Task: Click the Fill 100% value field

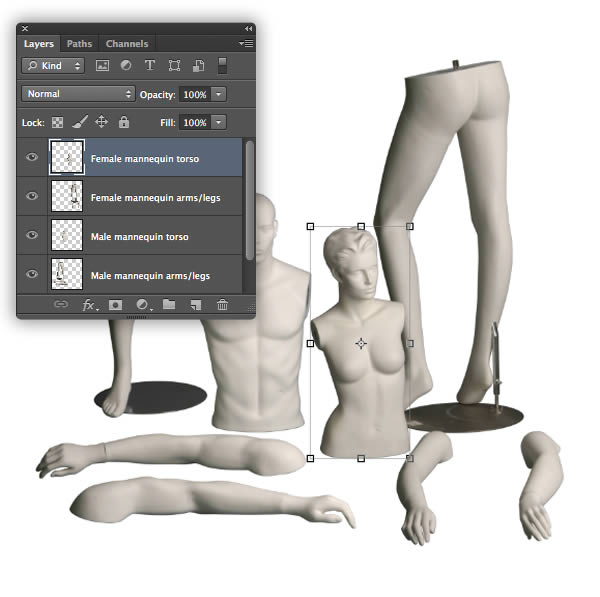Action: [195, 122]
